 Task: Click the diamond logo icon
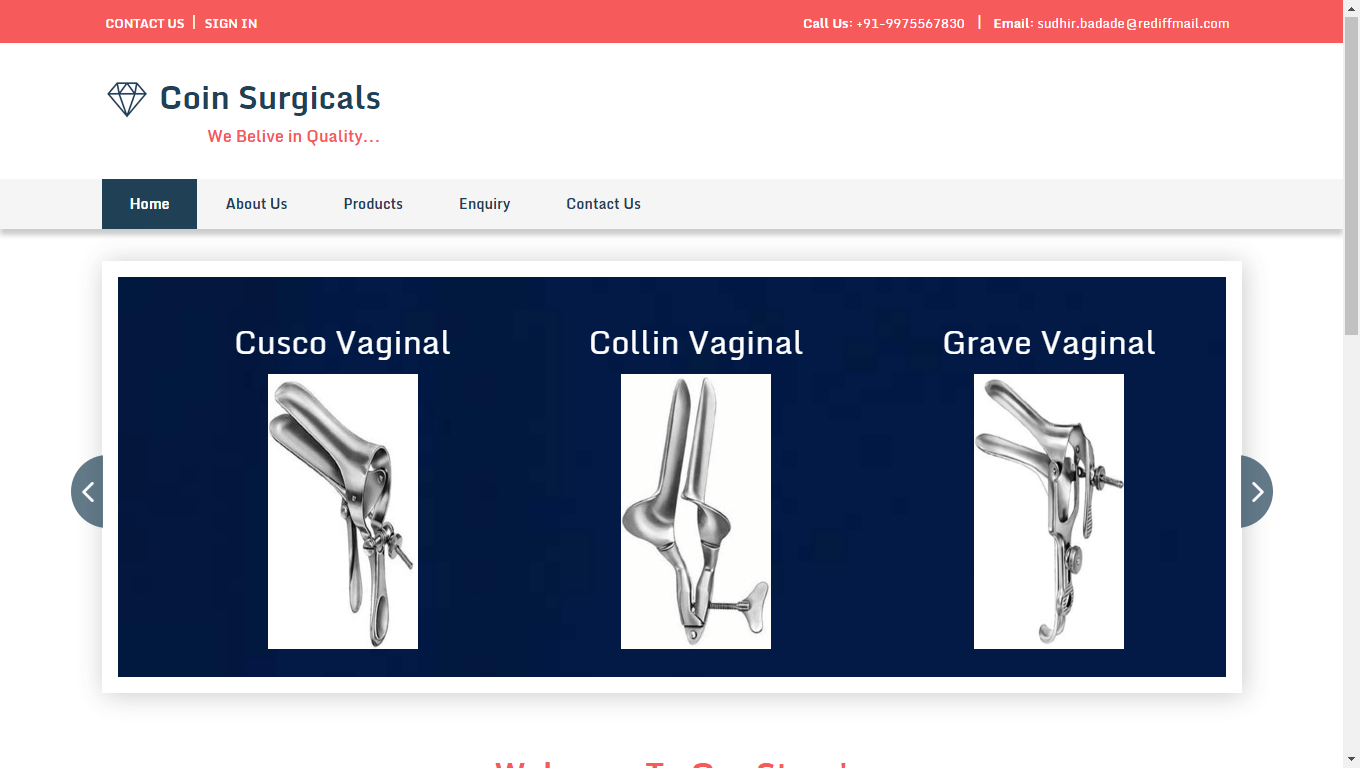pos(127,99)
